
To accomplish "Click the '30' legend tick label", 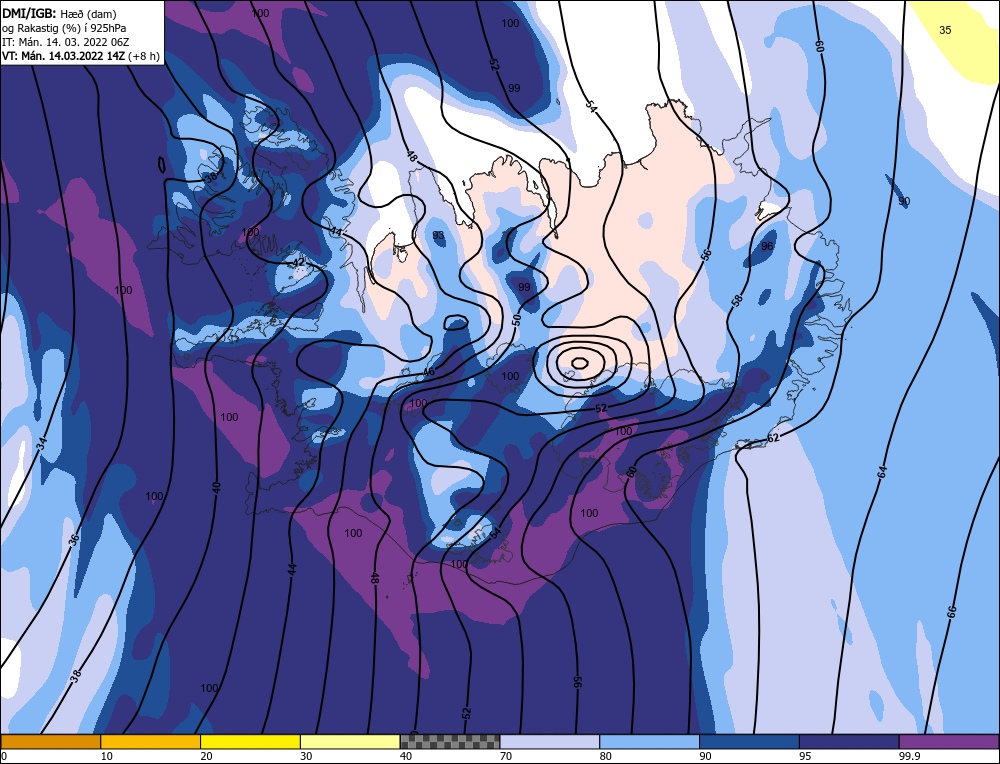I will (x=306, y=756).
